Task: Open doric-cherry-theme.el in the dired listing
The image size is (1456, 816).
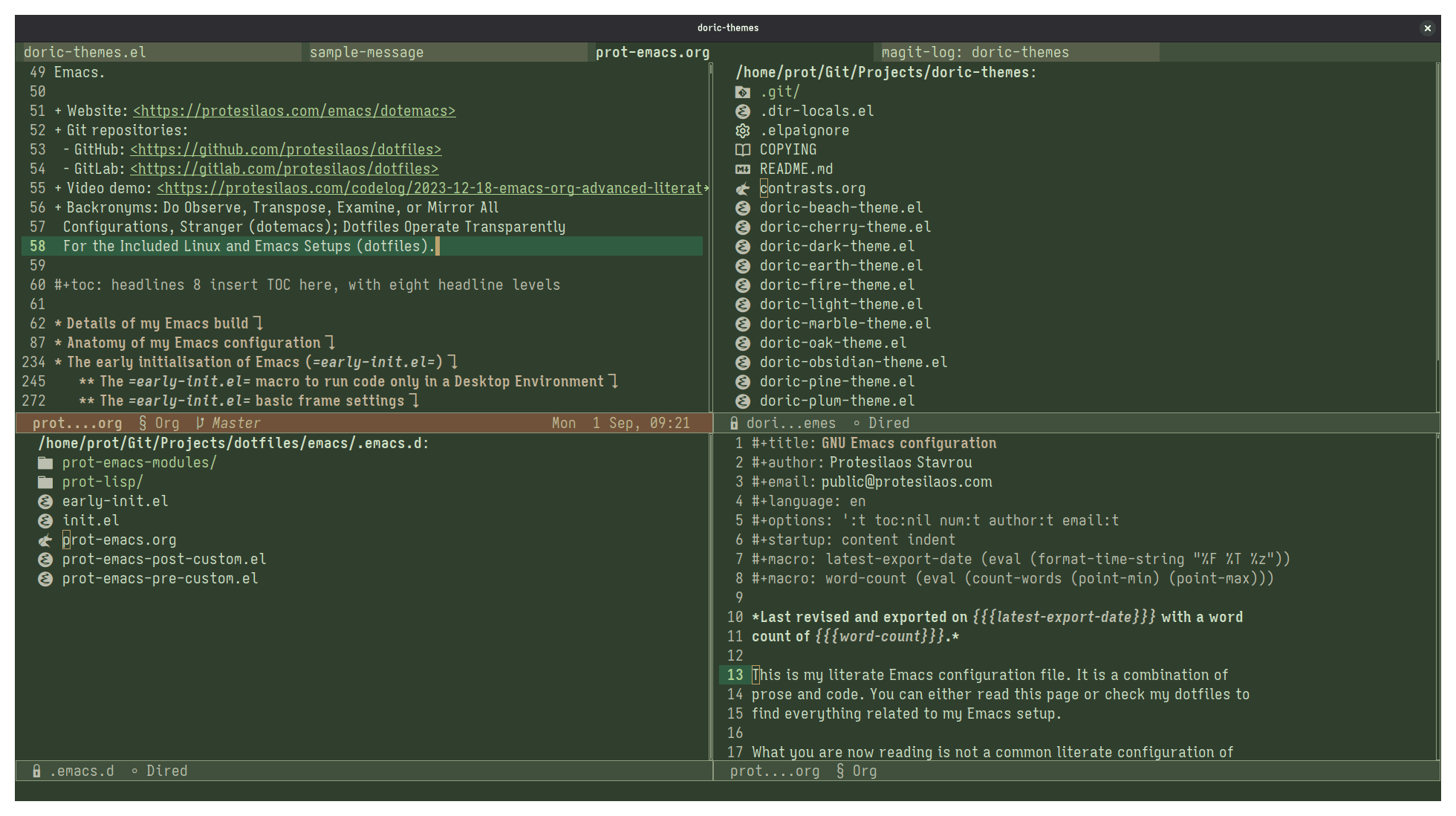Action: [845, 227]
